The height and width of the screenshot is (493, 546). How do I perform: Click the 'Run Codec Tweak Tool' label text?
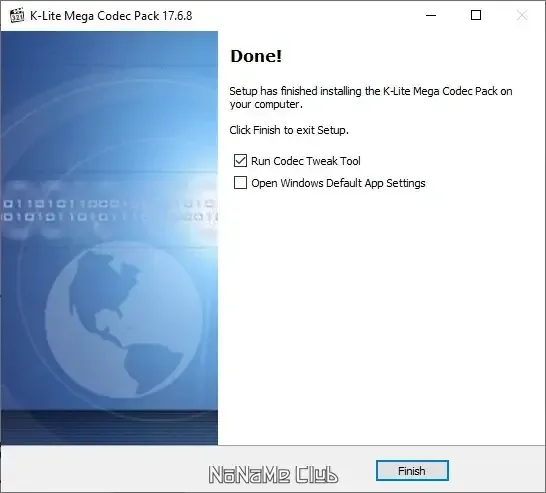pos(306,161)
